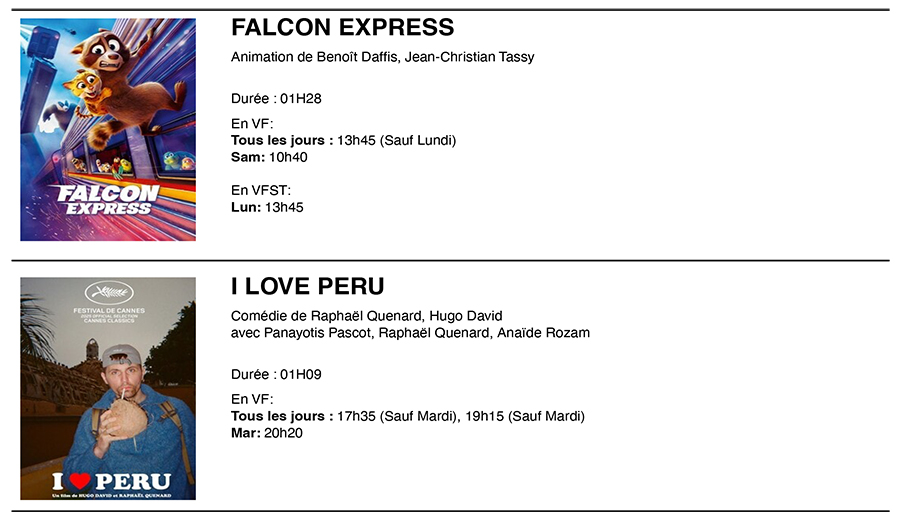
Task: Click the Raphaël Quenard, Hugo David director line
Action: [x=367, y=316]
